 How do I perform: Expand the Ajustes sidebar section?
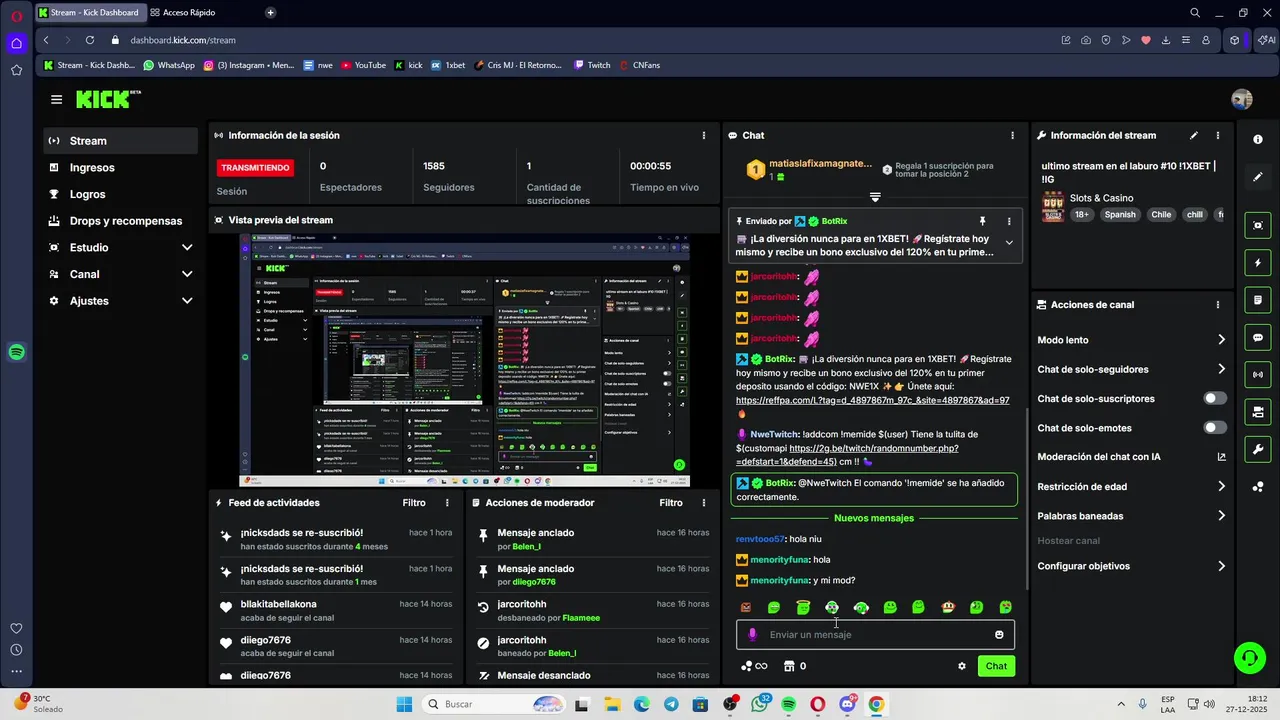coord(121,301)
